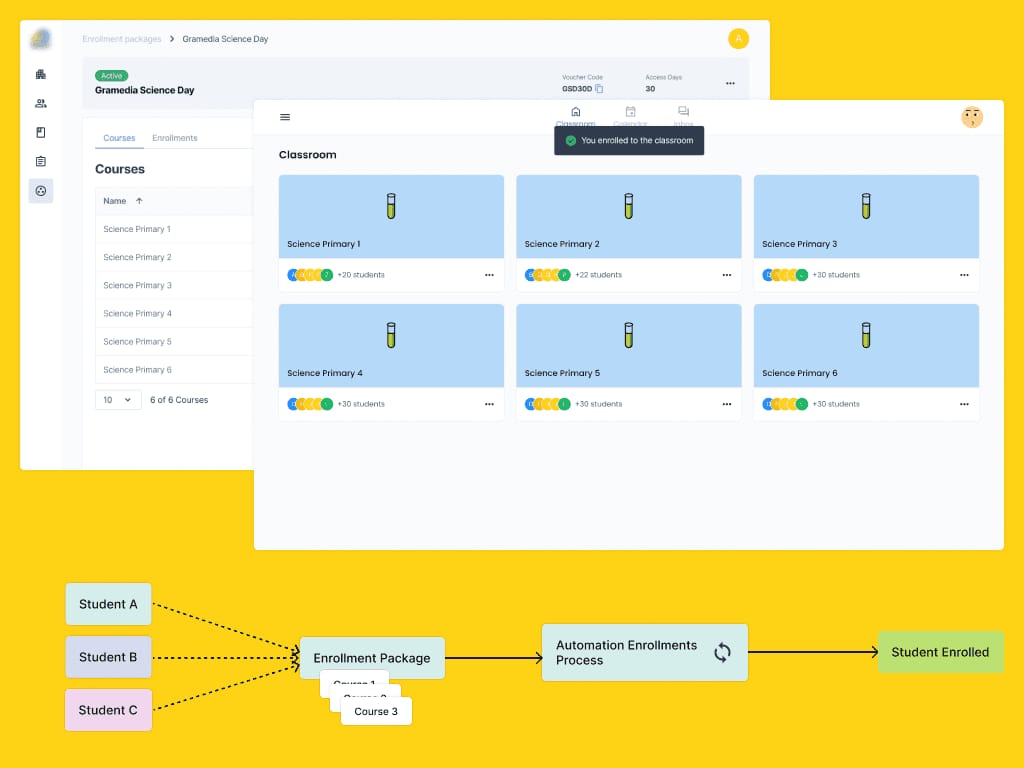Viewport: 1024px width, 768px height.
Task: Click the Access Days value 30
Action: pyautogui.click(x=650, y=89)
